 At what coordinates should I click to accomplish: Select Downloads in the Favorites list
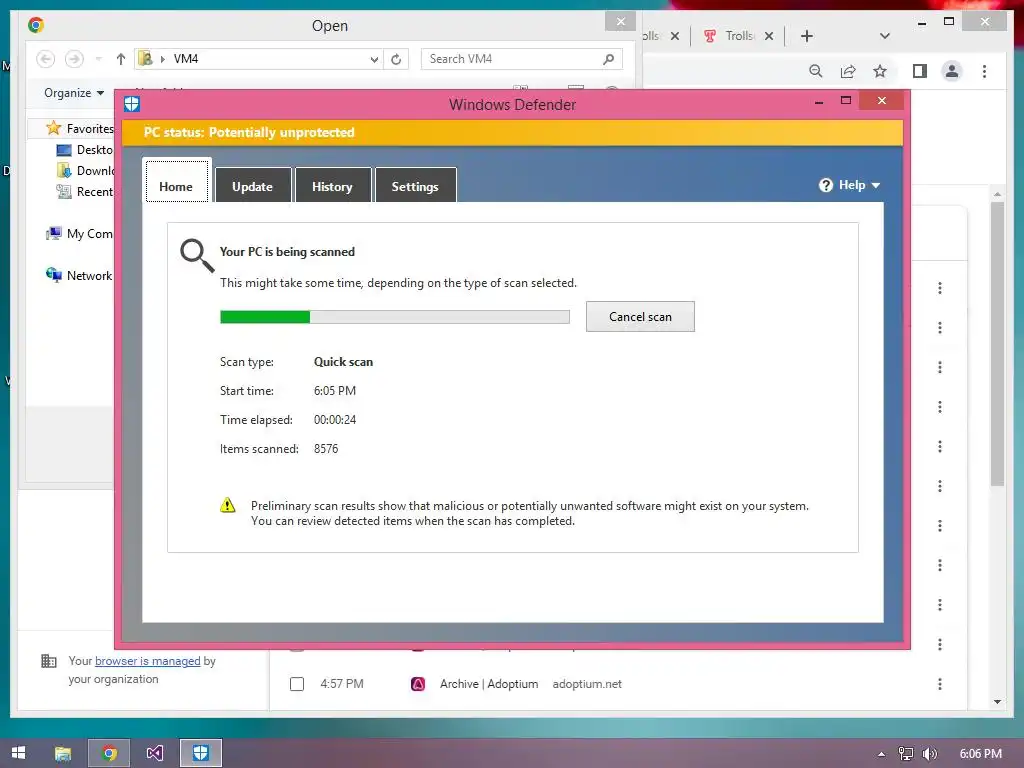[x=85, y=170]
